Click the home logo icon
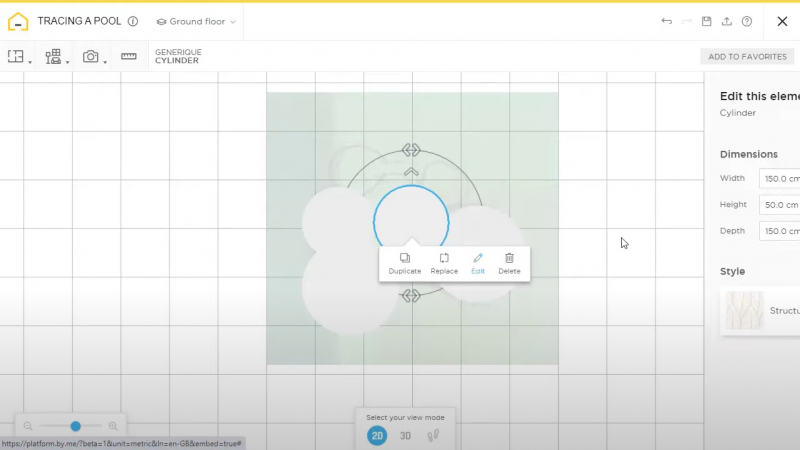This screenshot has width=800, height=450. pos(17,21)
